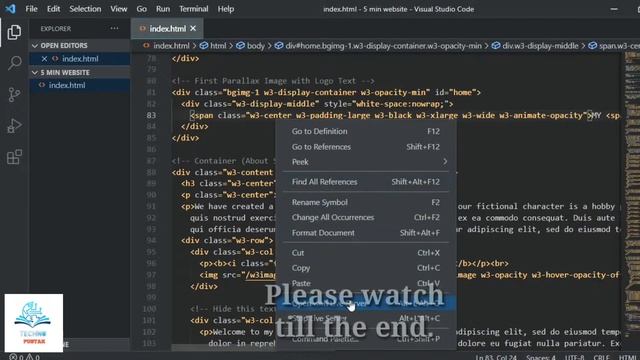Open the Terminal menu
This screenshot has width=640, height=360.
coord(193,9)
